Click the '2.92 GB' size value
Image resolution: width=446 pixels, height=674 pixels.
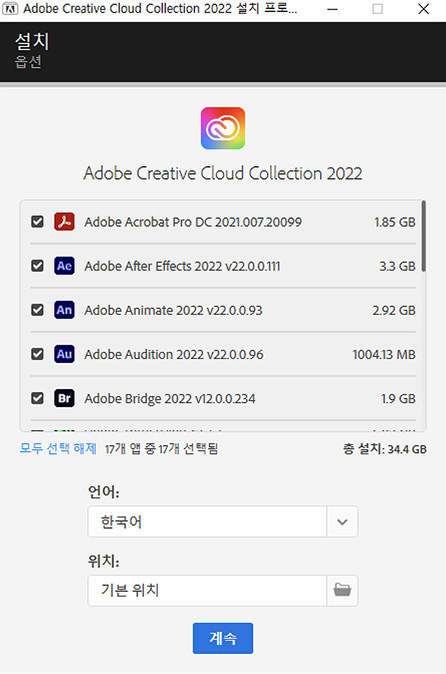[394, 310]
